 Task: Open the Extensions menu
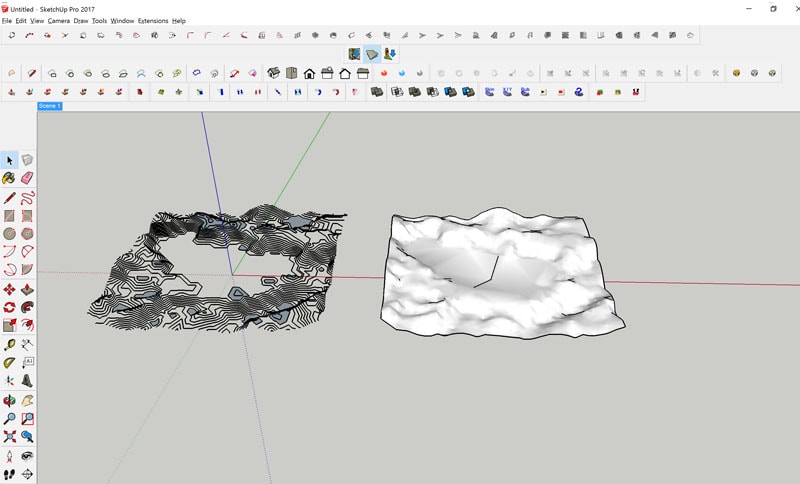(x=153, y=21)
